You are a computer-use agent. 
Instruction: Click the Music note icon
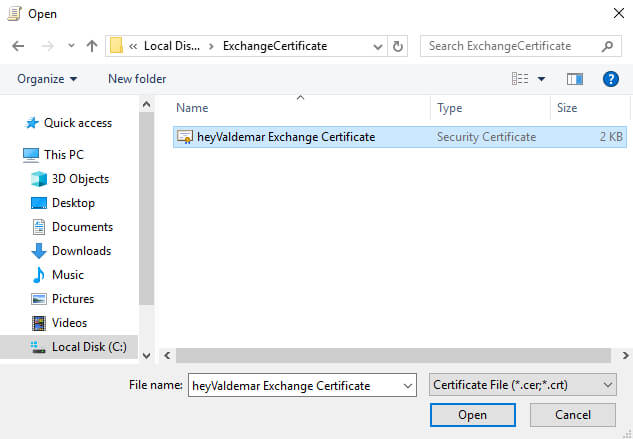tap(39, 275)
